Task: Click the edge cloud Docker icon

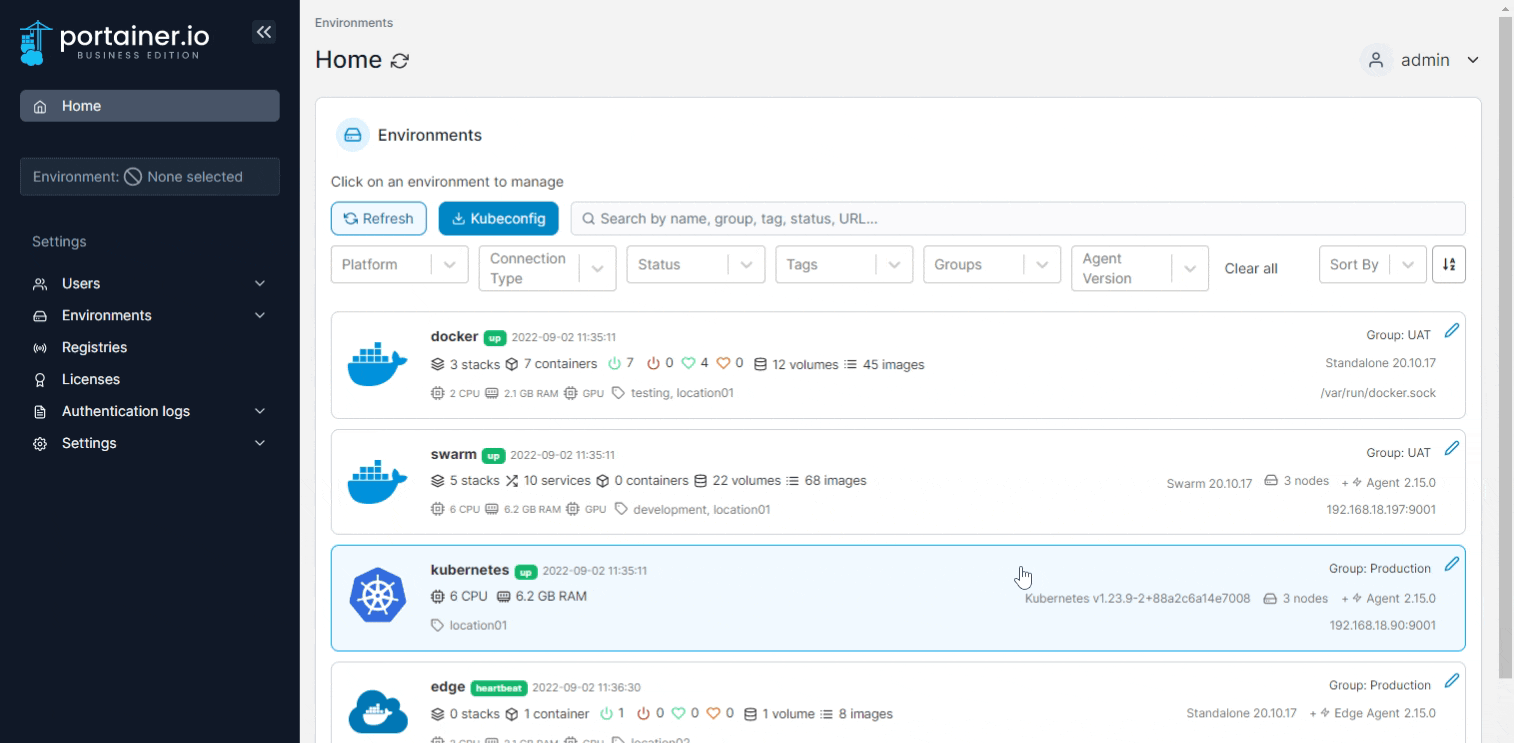Action: point(378,711)
